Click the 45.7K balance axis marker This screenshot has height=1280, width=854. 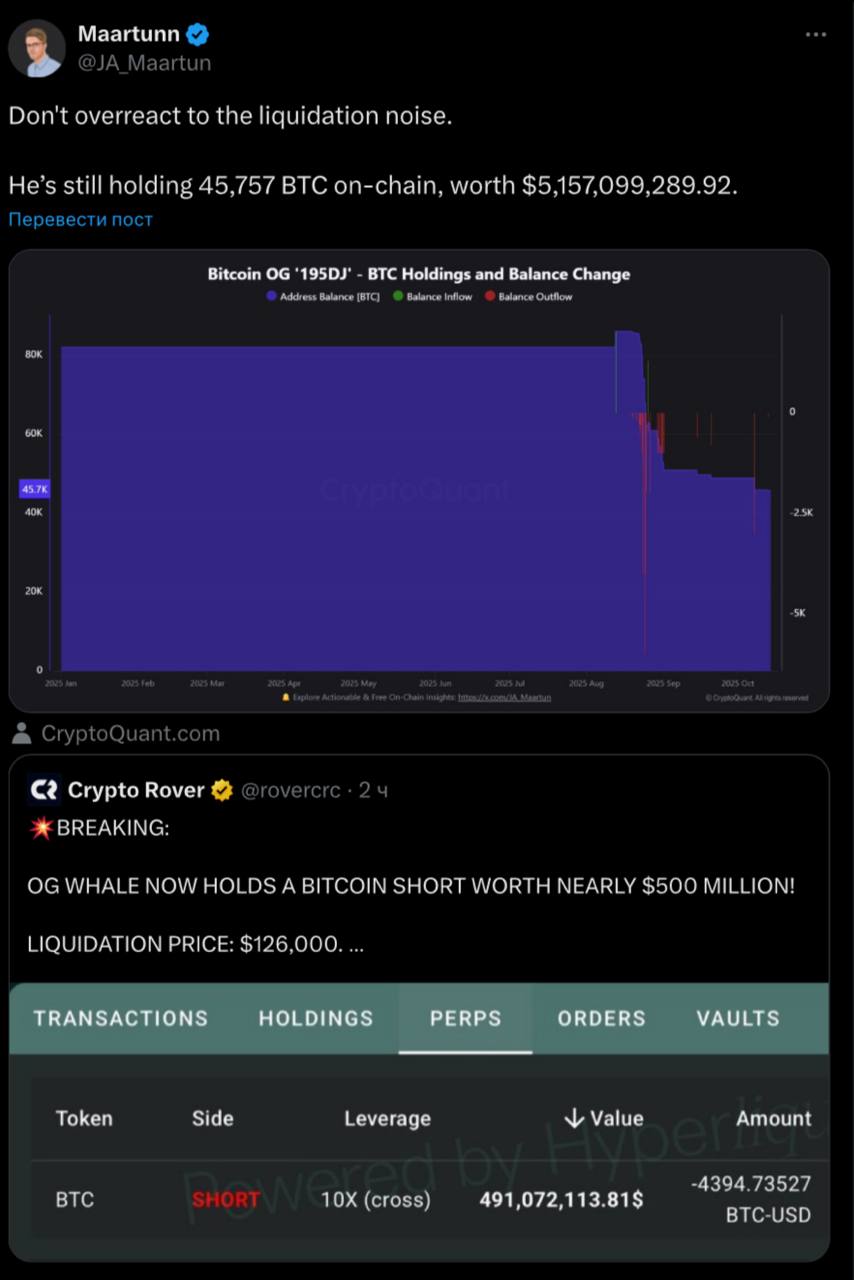(x=34, y=489)
